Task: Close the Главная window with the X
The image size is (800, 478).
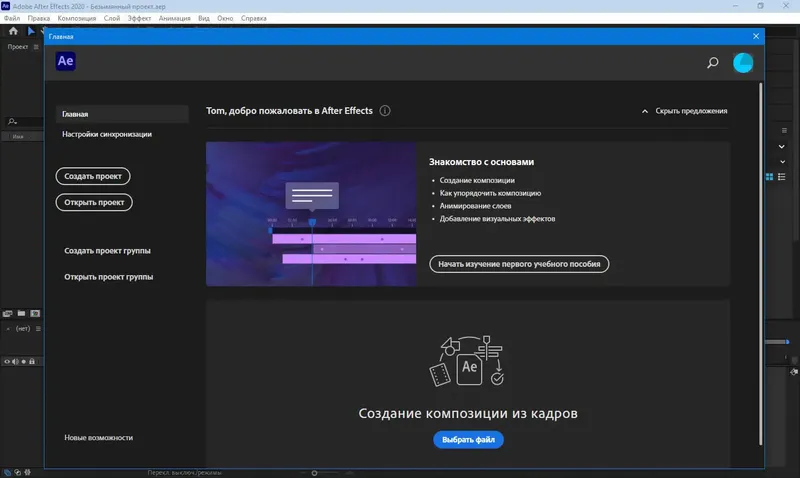Action: point(756,36)
